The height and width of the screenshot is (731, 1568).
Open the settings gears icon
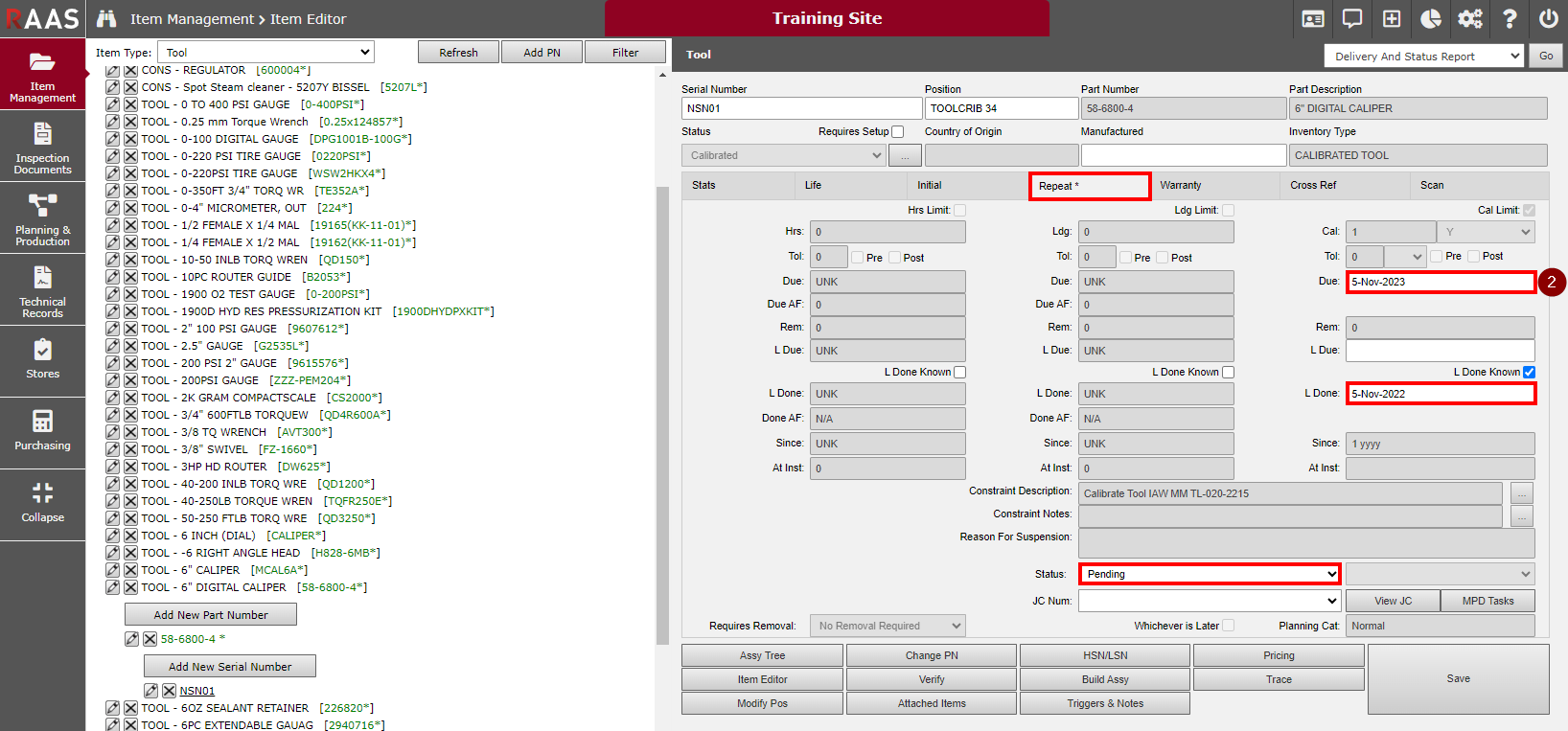pos(1469,18)
